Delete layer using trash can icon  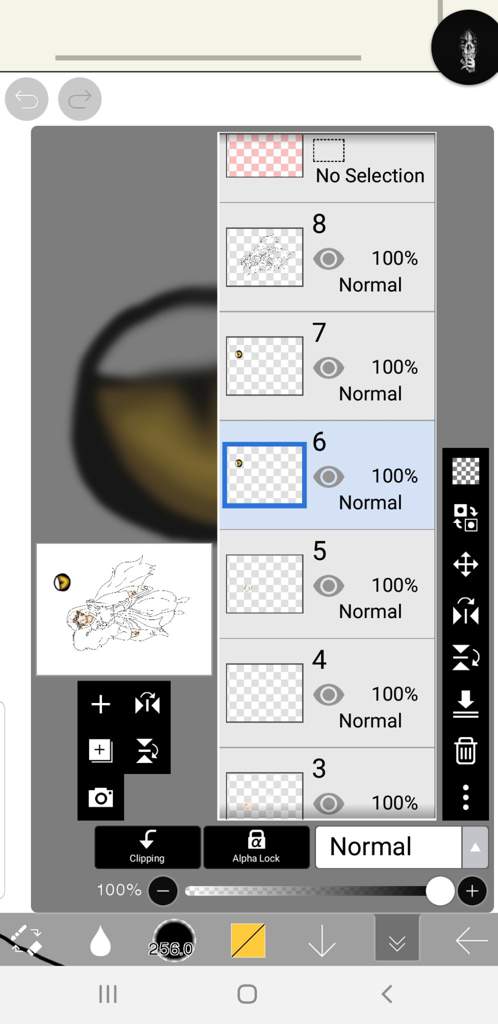click(x=465, y=751)
